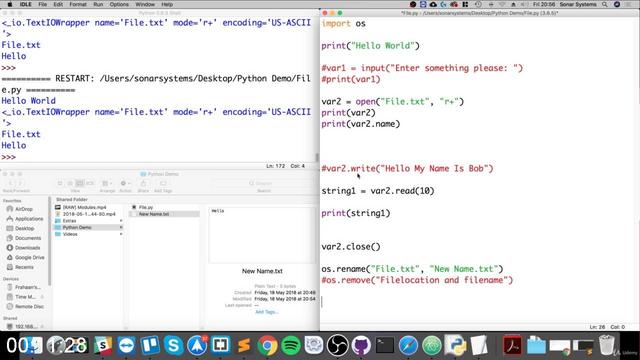Open the Run menu
Image resolution: width=640 pixels, height=360 pixels.
pos(98,4)
